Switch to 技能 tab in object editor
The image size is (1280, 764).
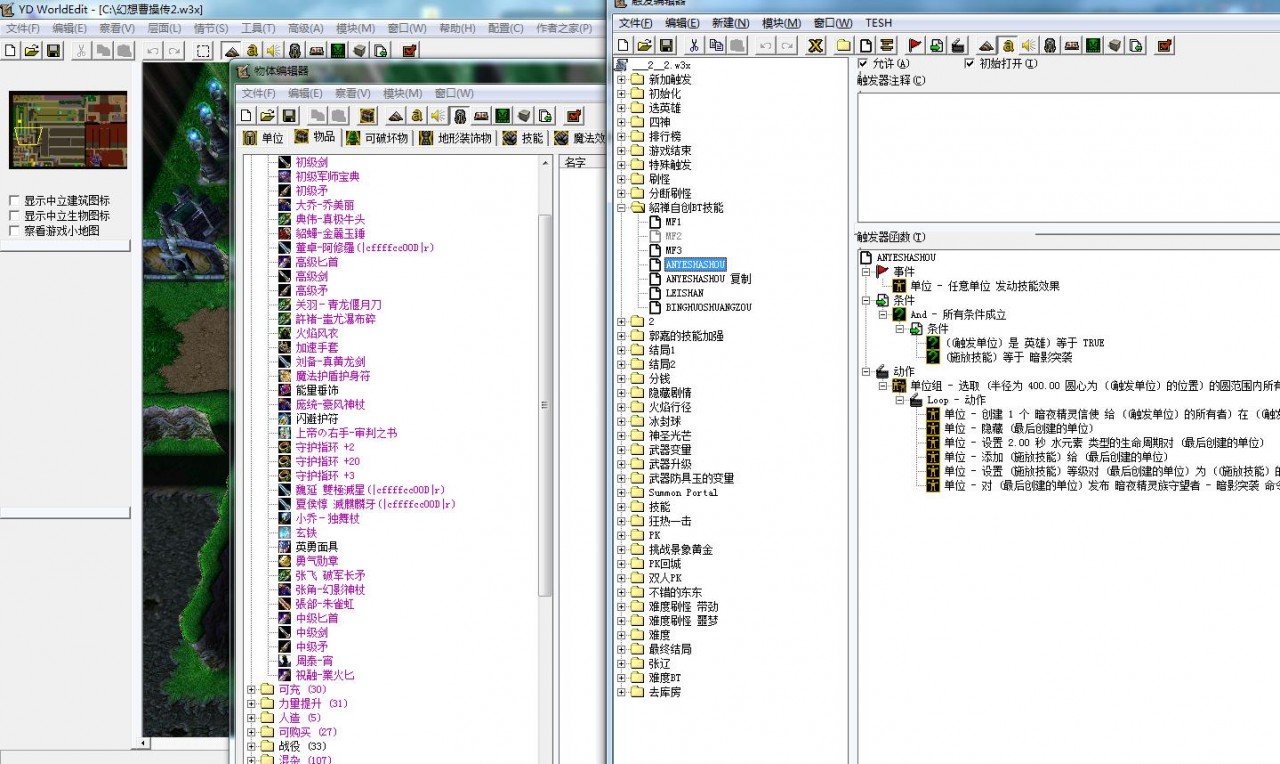pos(523,138)
